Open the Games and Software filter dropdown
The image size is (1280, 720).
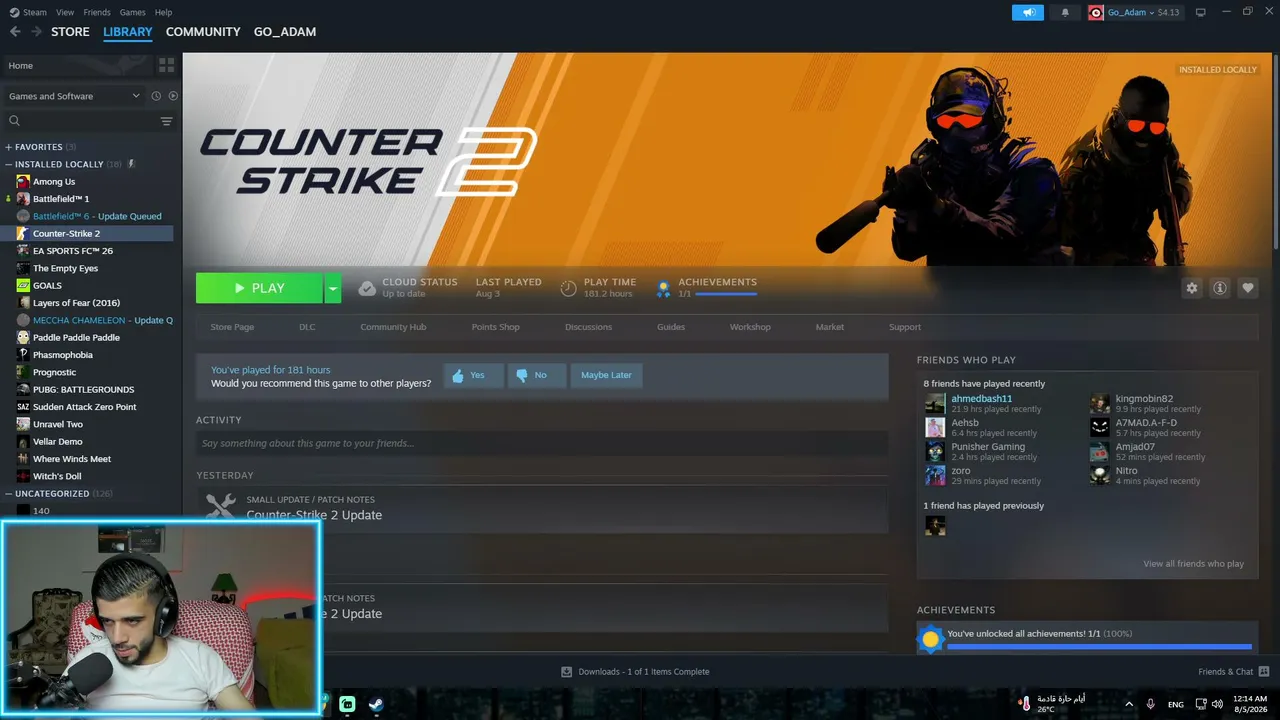point(74,96)
